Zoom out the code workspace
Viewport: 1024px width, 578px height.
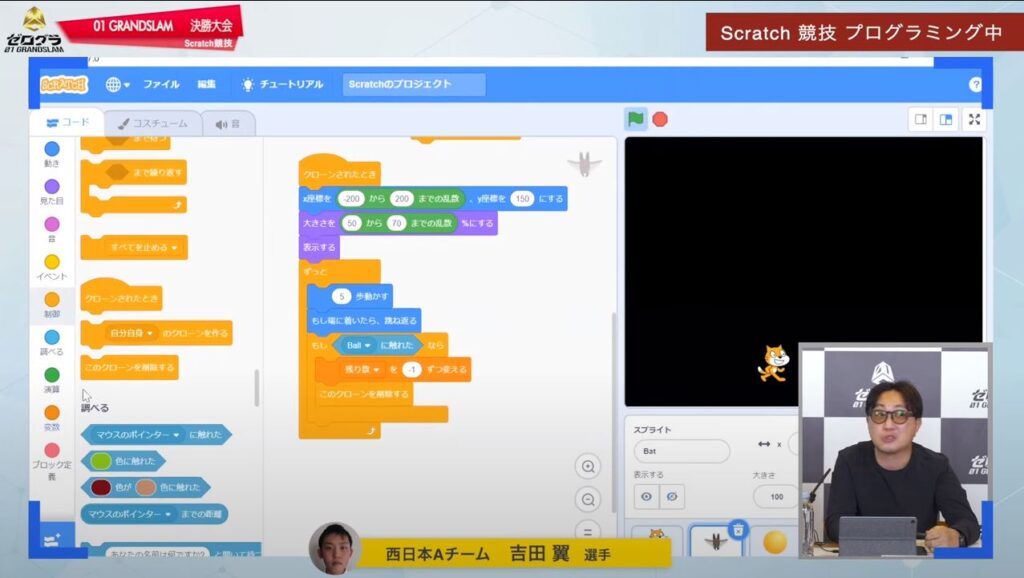pos(589,499)
